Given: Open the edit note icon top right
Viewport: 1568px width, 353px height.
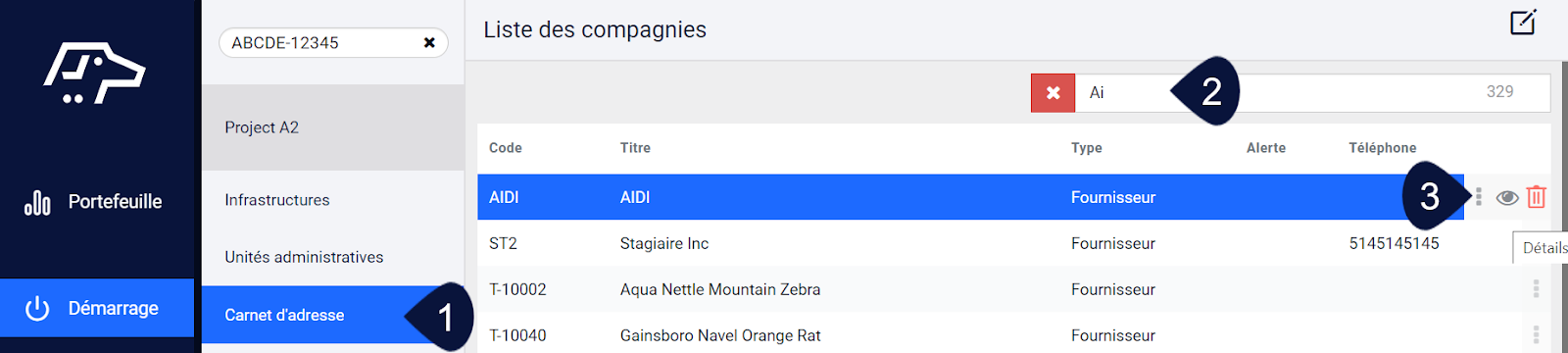Looking at the screenshot, I should click(1523, 22).
